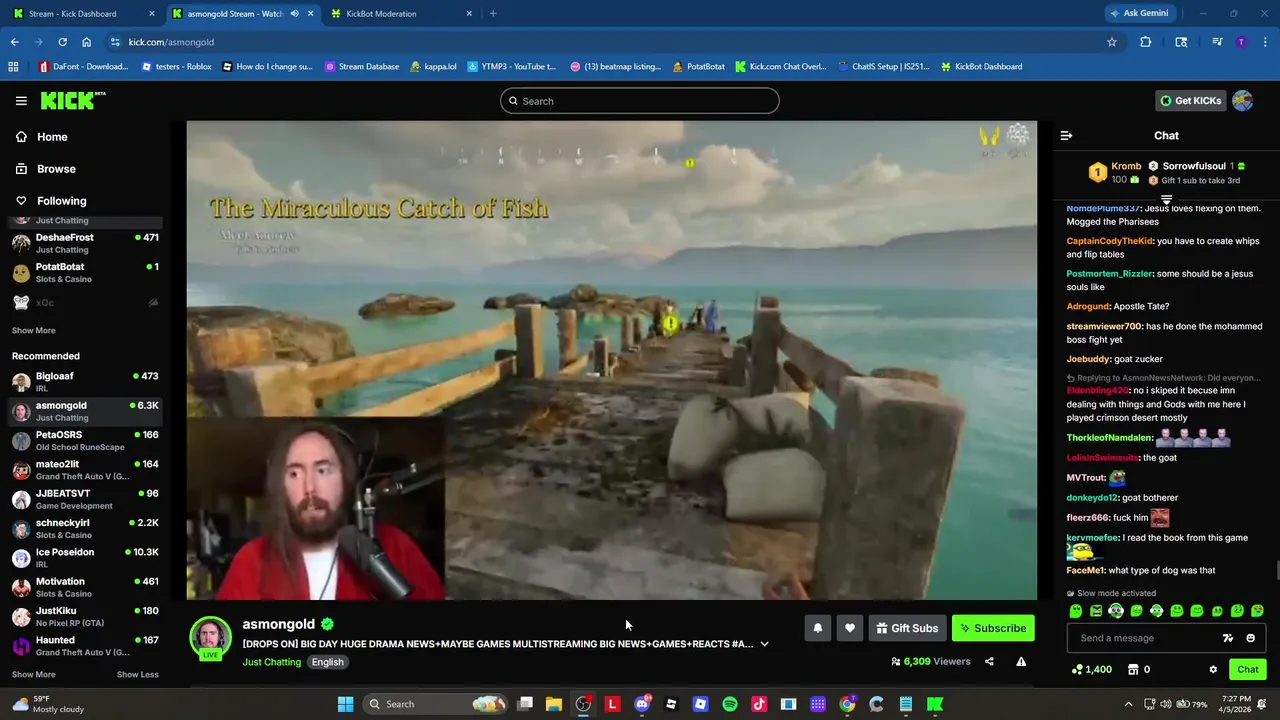The width and height of the screenshot is (1280, 720).
Task: Open the user profile avatar menu
Action: [x=1242, y=100]
